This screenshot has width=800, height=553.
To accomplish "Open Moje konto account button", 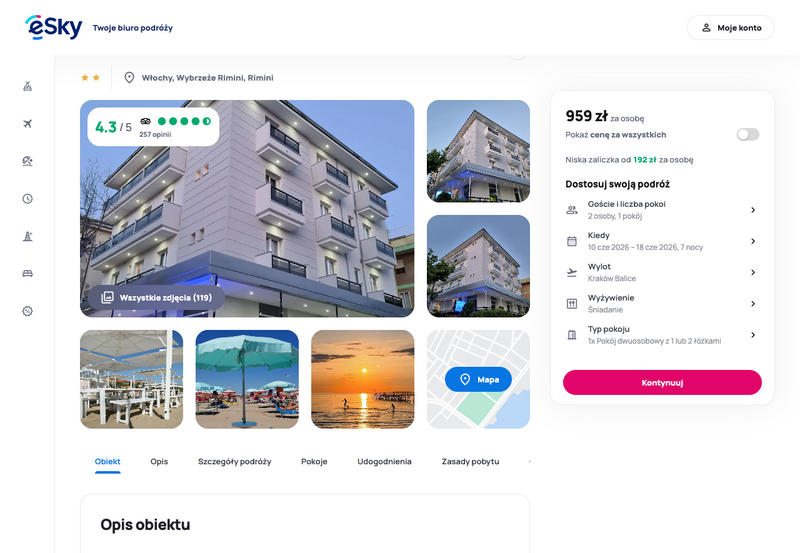I will click(x=731, y=28).
